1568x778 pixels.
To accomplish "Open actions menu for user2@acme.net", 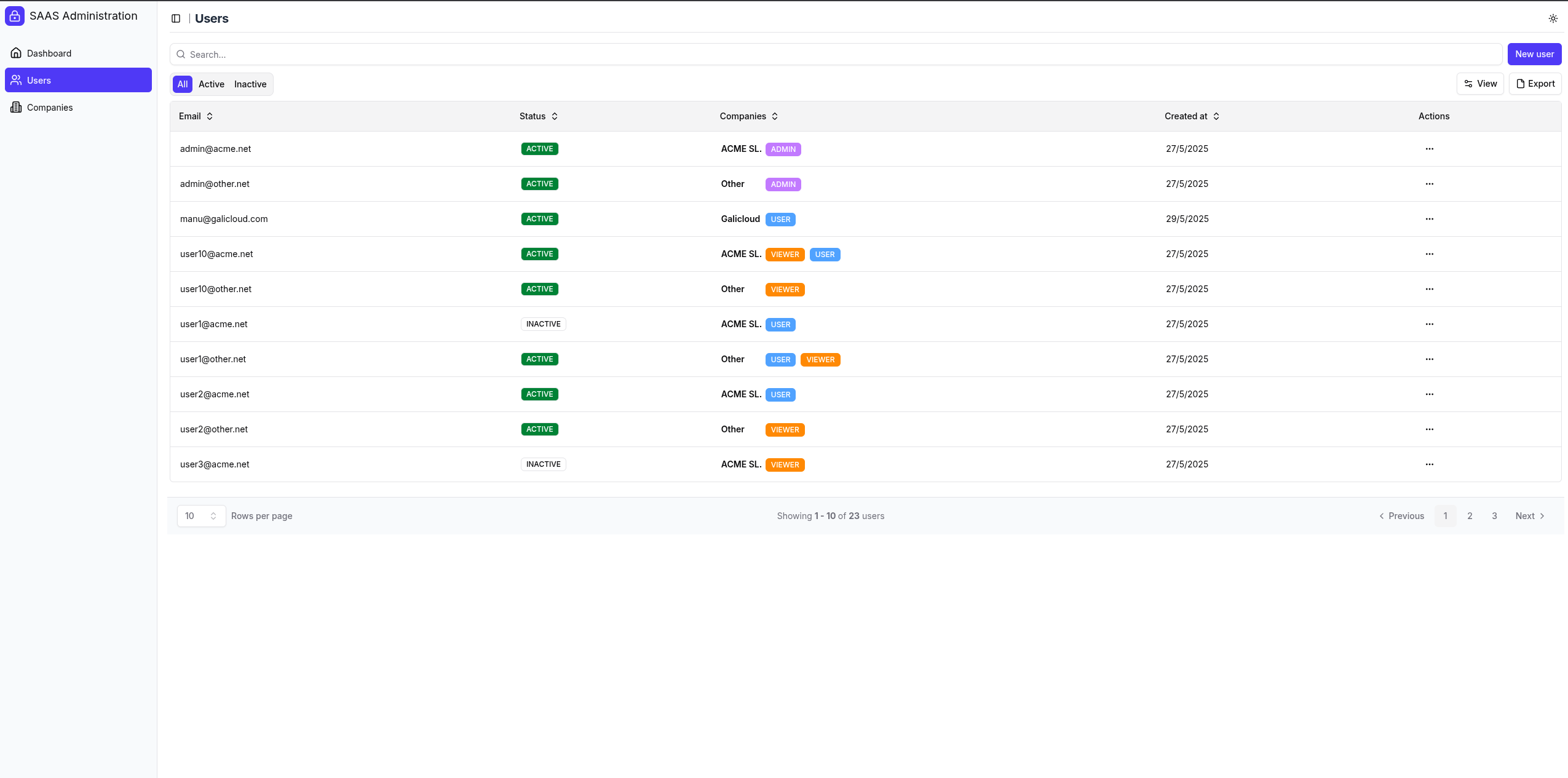I will (1430, 394).
